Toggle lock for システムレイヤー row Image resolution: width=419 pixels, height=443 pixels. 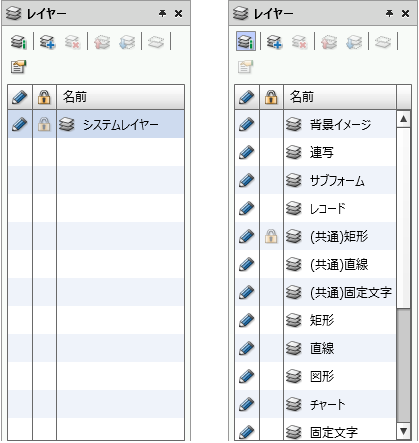[x=44, y=124]
